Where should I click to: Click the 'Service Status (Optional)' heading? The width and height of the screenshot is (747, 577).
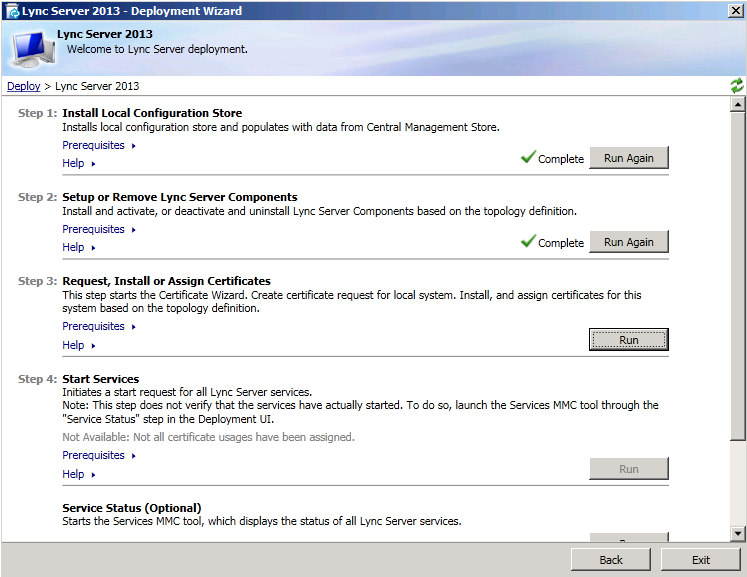click(131, 508)
